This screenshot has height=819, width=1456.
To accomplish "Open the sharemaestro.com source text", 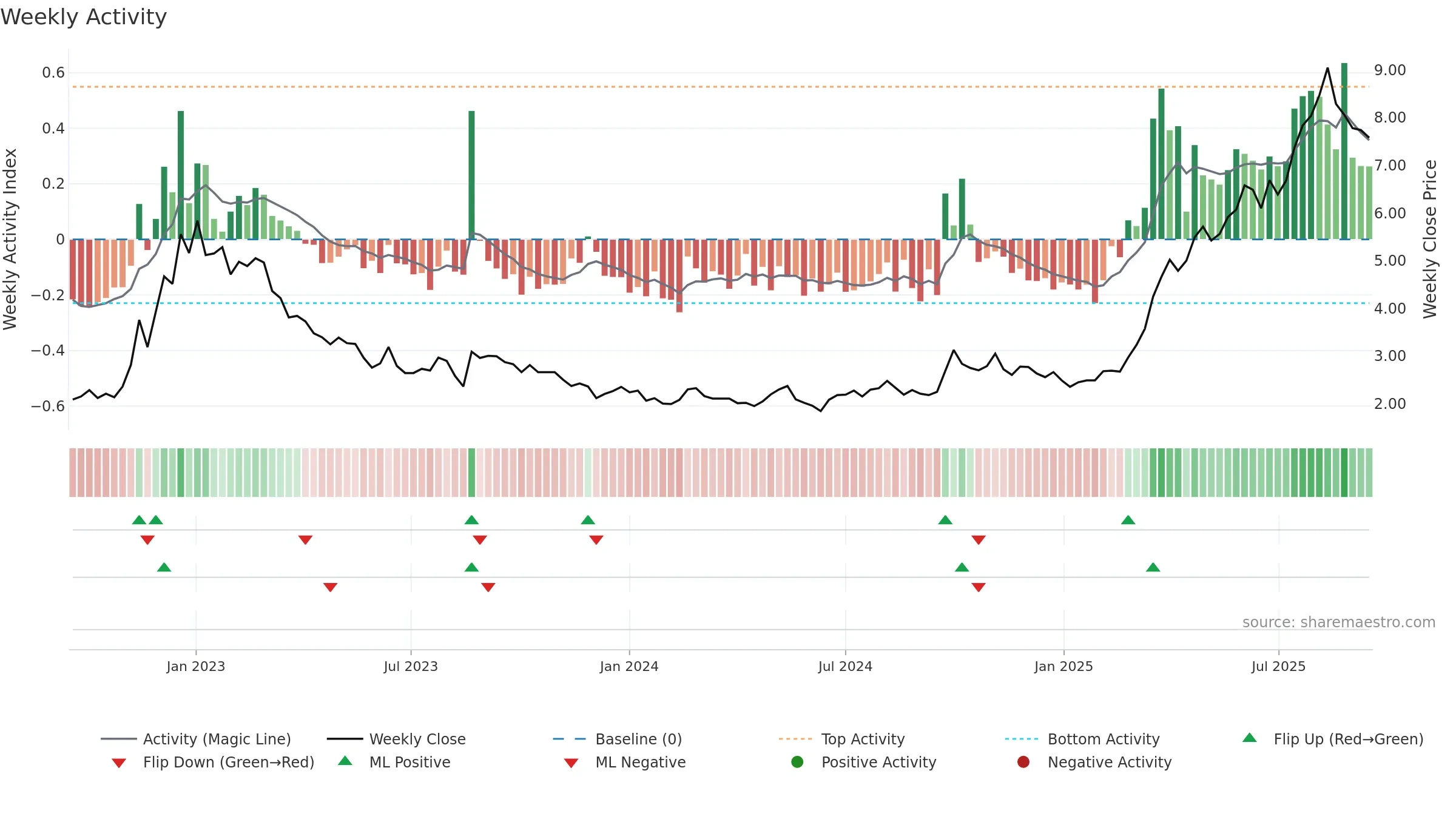I will 1339,622.
